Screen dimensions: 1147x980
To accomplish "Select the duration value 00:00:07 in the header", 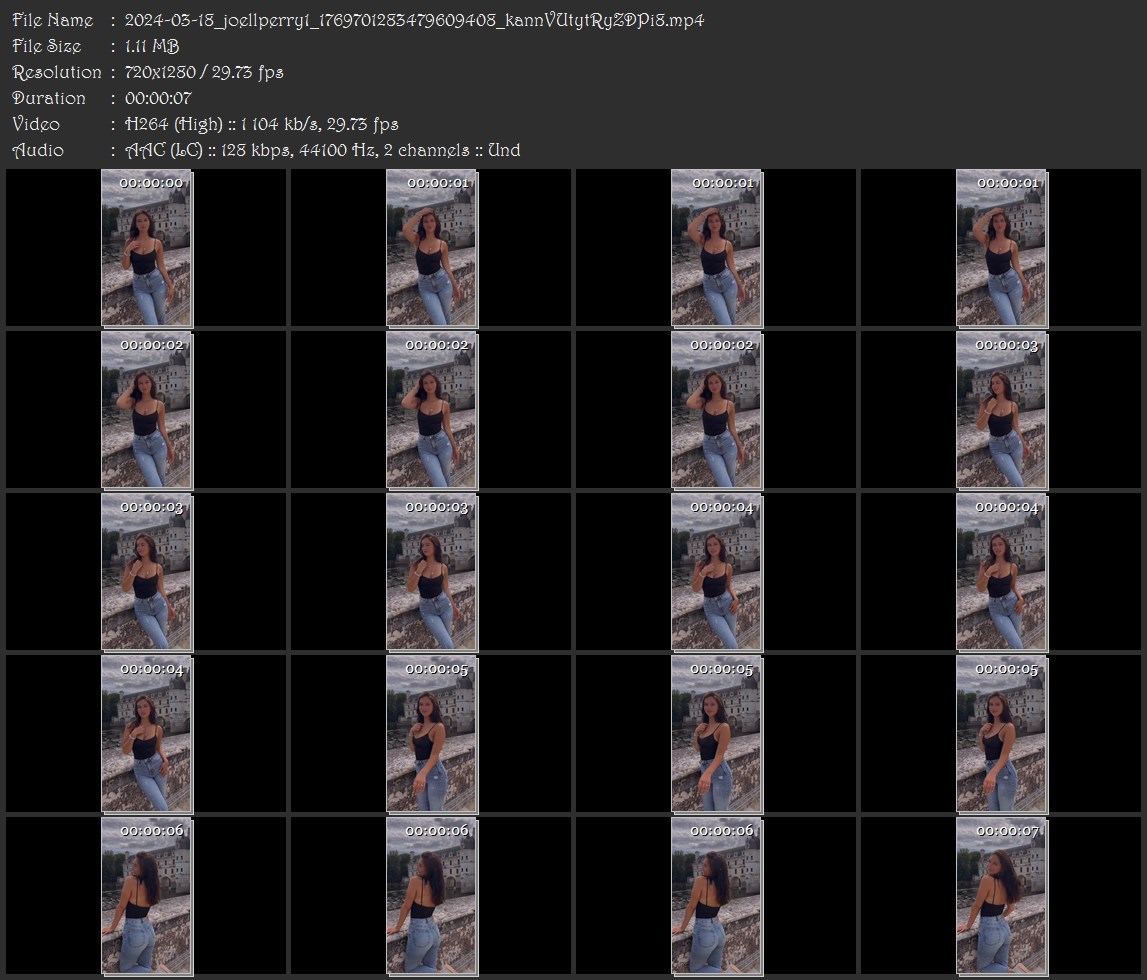I will tap(158, 98).
